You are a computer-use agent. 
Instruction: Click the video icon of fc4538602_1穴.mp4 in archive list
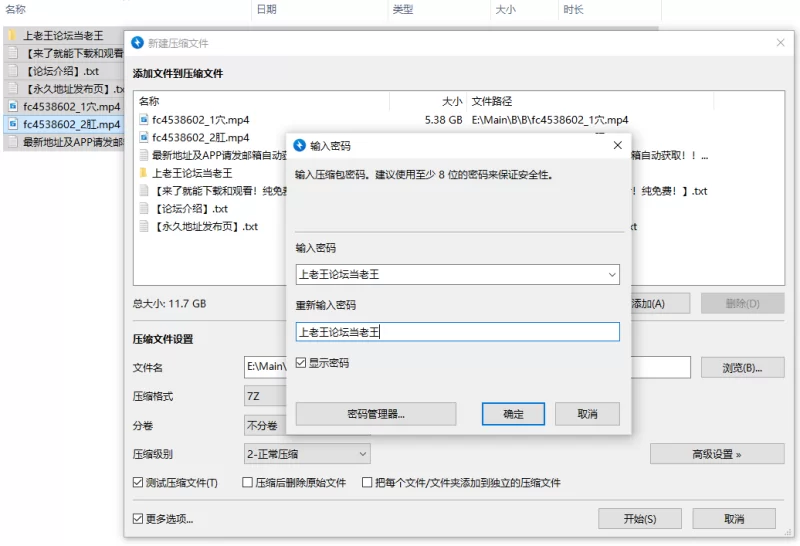click(x=144, y=120)
